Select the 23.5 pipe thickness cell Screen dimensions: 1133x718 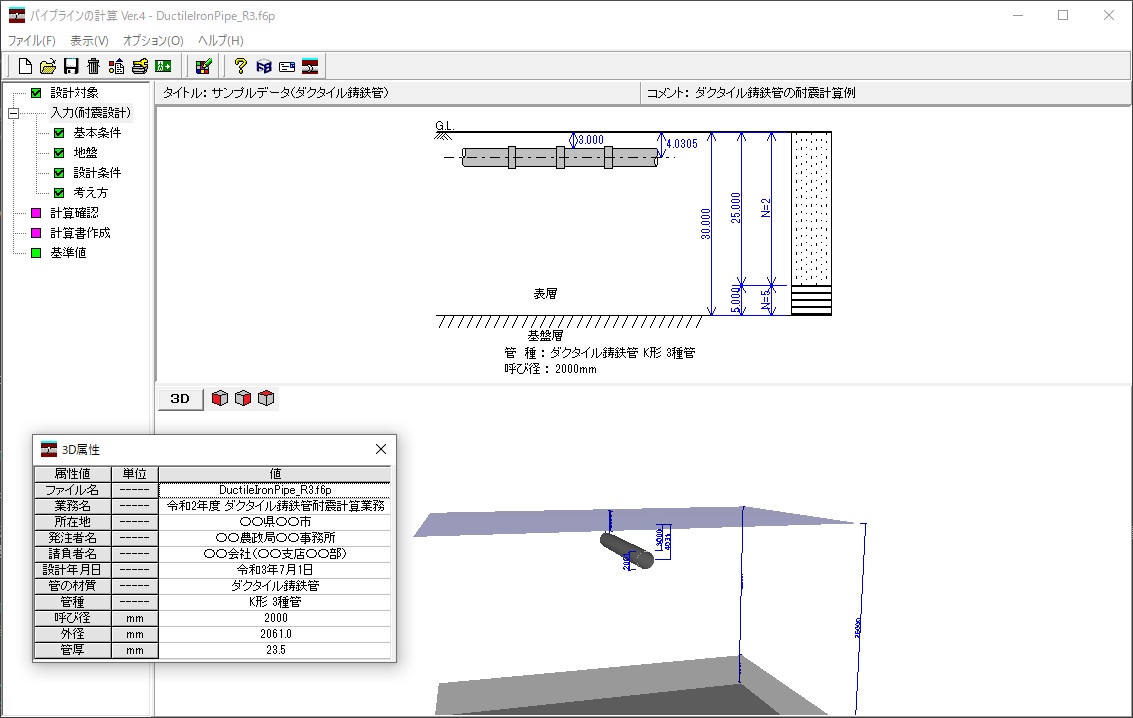[x=275, y=650]
